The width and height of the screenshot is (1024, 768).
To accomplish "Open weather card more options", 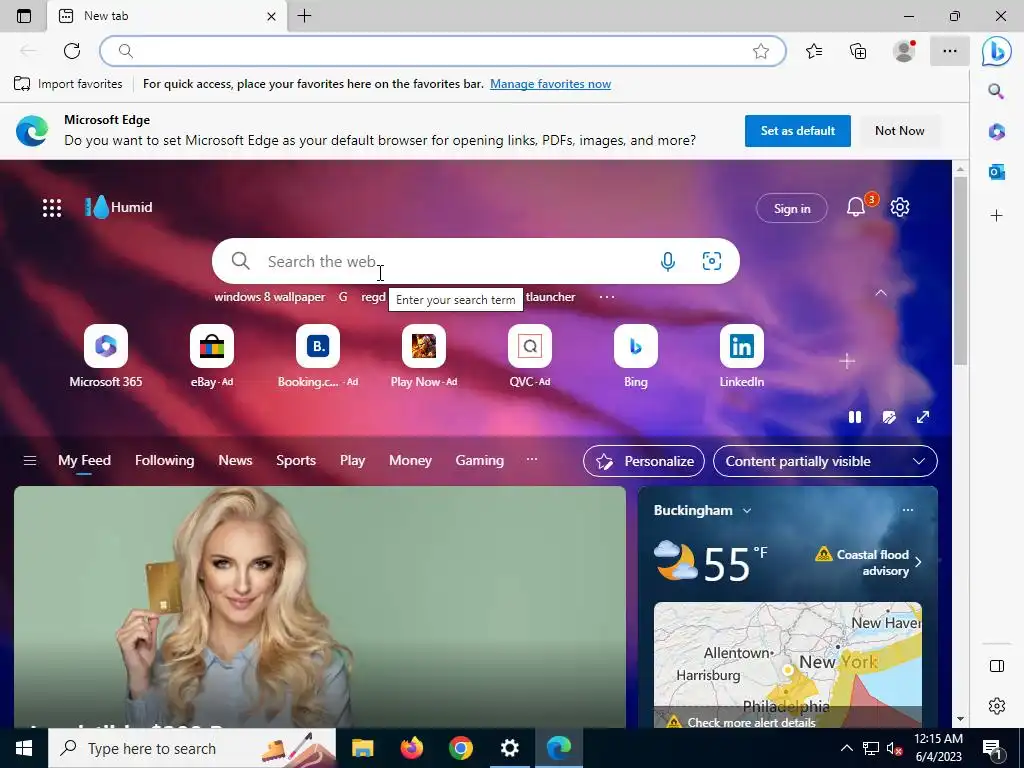I will (908, 510).
